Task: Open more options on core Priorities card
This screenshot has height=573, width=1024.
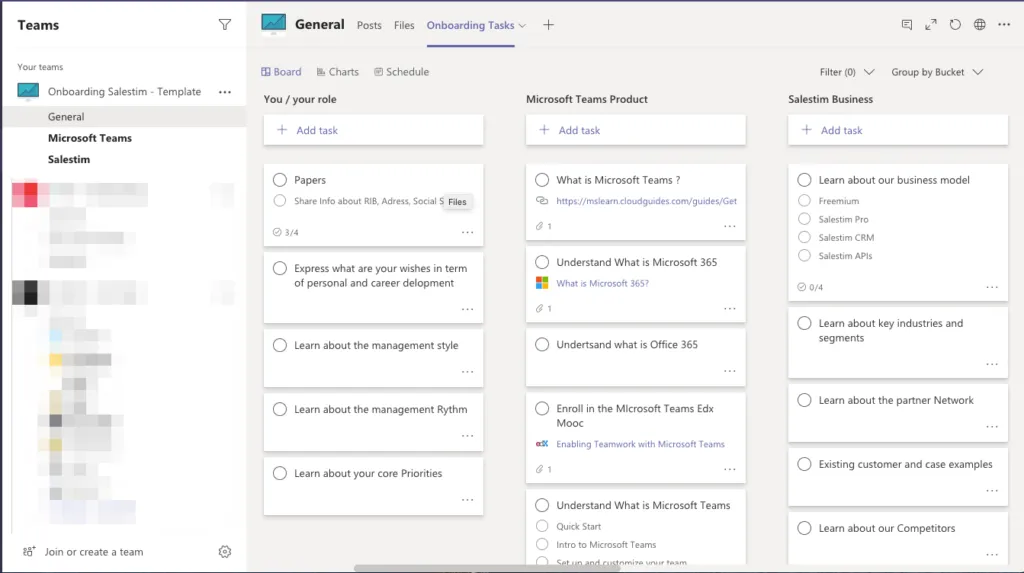Action: (x=468, y=500)
